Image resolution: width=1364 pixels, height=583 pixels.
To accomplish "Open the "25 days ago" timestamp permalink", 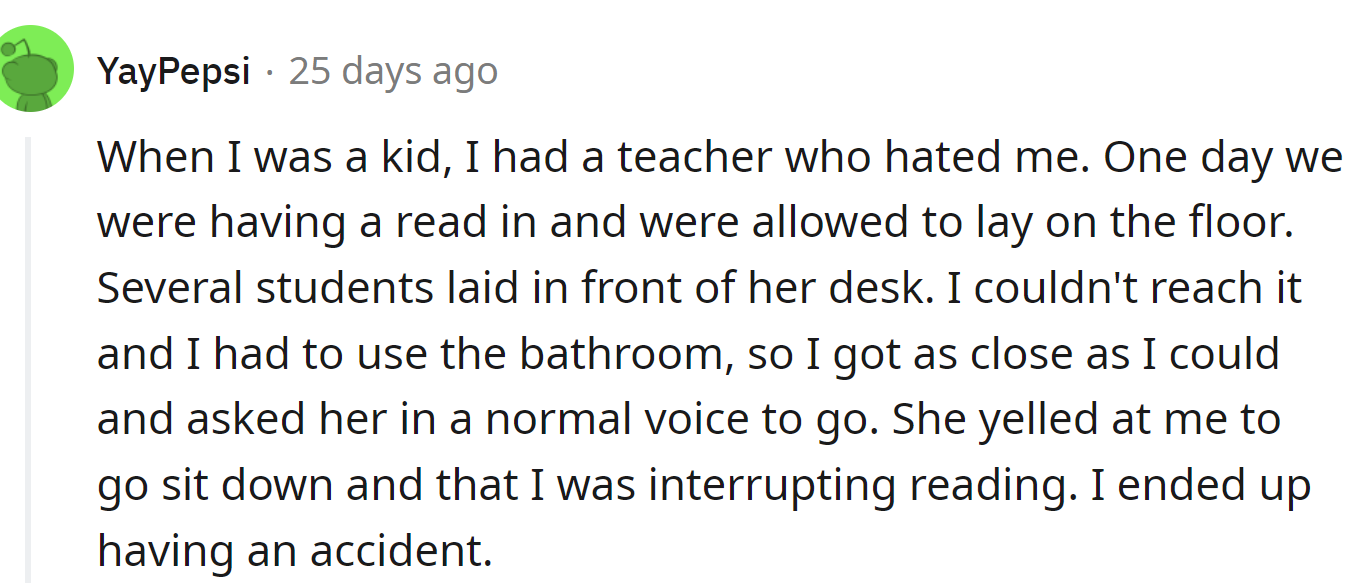I will click(393, 72).
